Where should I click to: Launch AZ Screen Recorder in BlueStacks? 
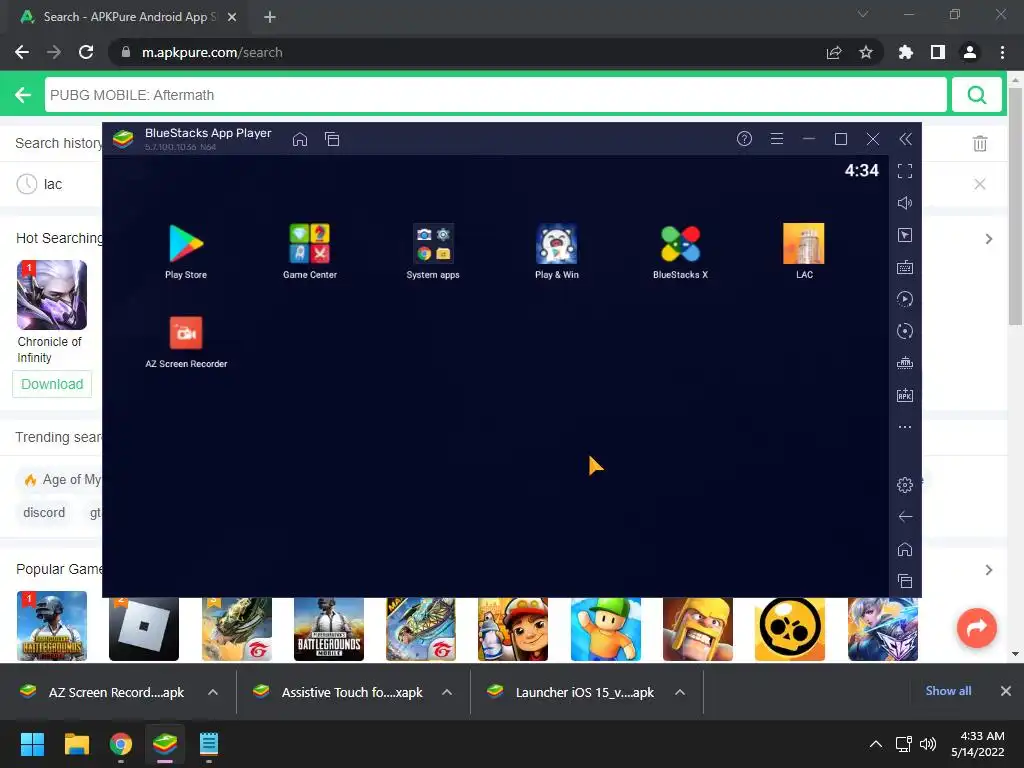pos(186,333)
